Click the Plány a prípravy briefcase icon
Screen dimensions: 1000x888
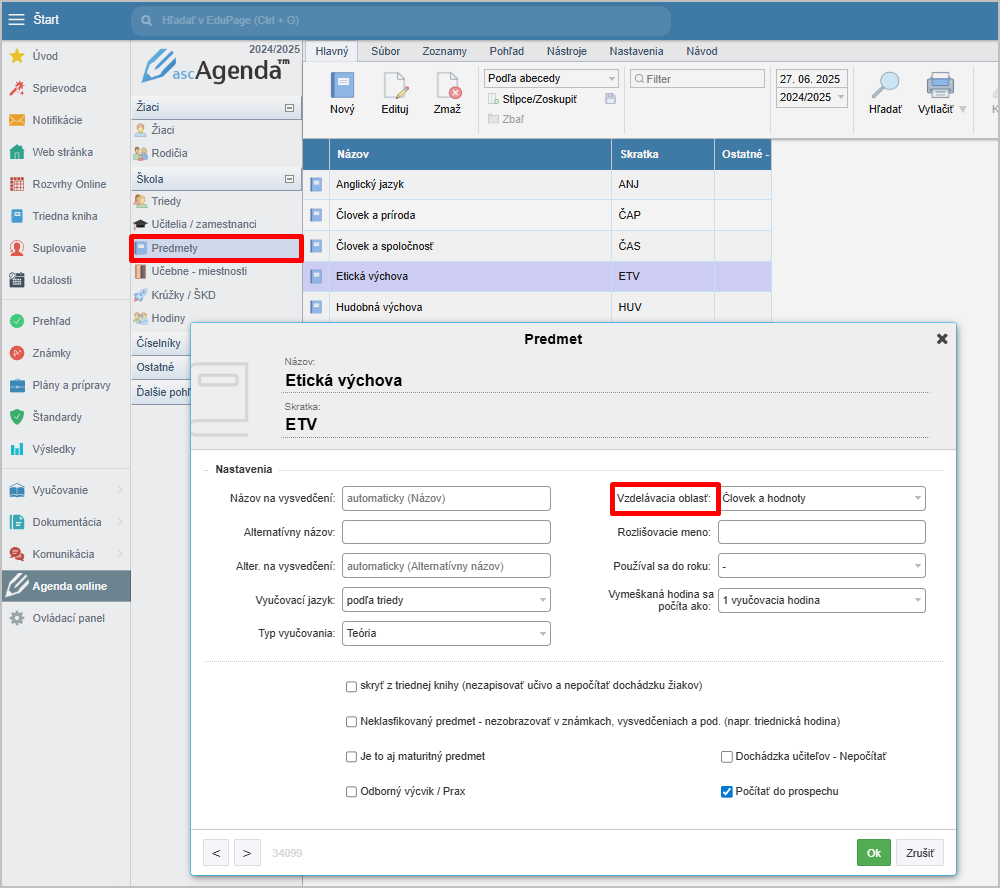[x=17, y=385]
